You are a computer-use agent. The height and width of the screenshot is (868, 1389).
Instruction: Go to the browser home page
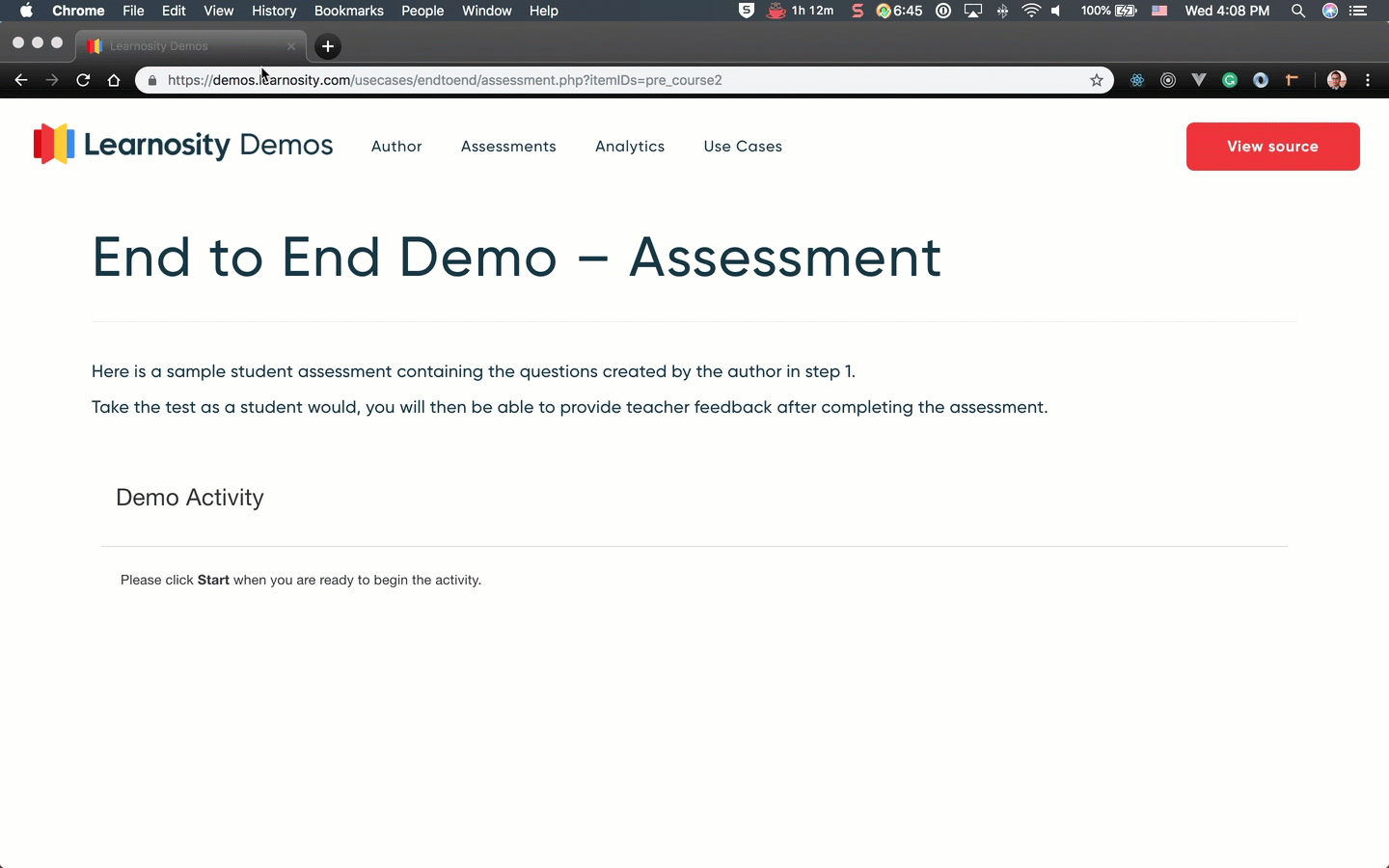pyautogui.click(x=114, y=80)
